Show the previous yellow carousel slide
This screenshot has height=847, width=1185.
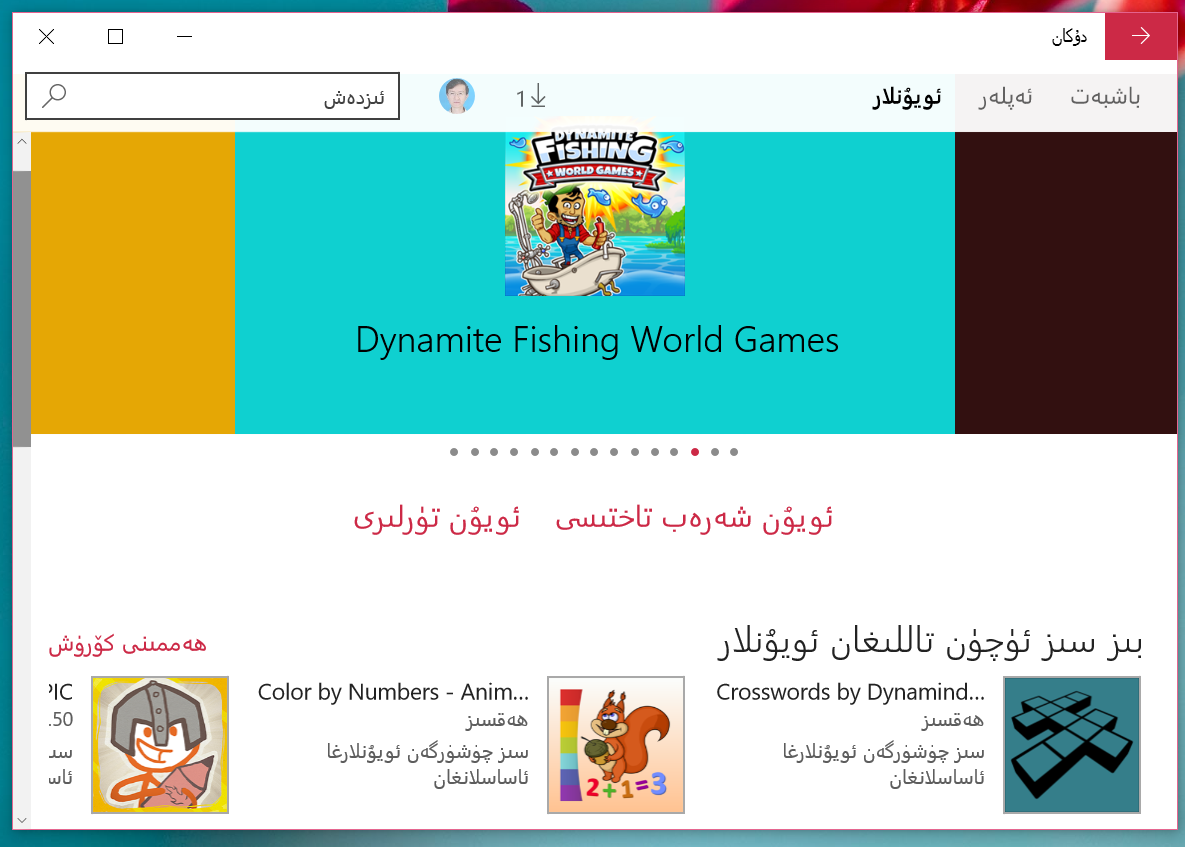coord(133,283)
